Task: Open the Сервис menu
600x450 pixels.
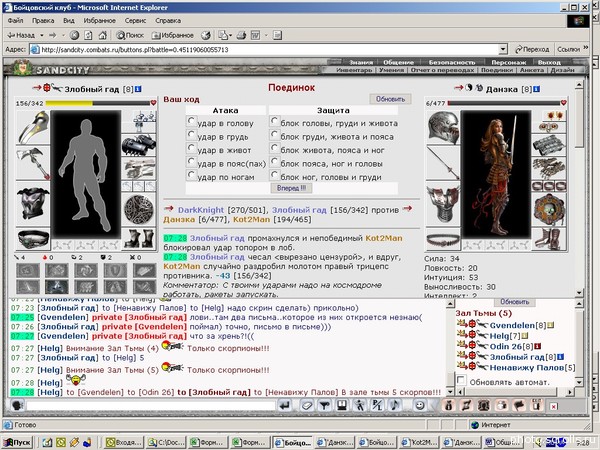Action: (x=135, y=21)
